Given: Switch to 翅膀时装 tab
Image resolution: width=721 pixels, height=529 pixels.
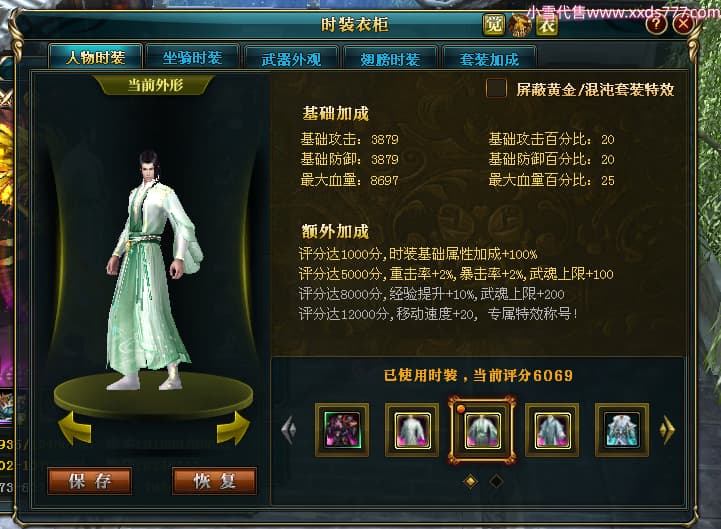Looking at the screenshot, I should tap(390, 59).
